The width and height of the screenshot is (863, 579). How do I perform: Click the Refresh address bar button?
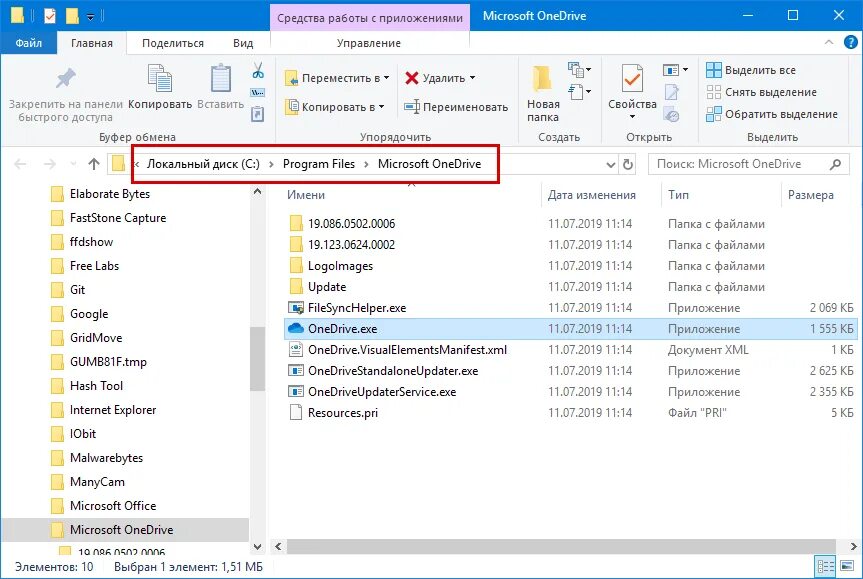point(627,164)
